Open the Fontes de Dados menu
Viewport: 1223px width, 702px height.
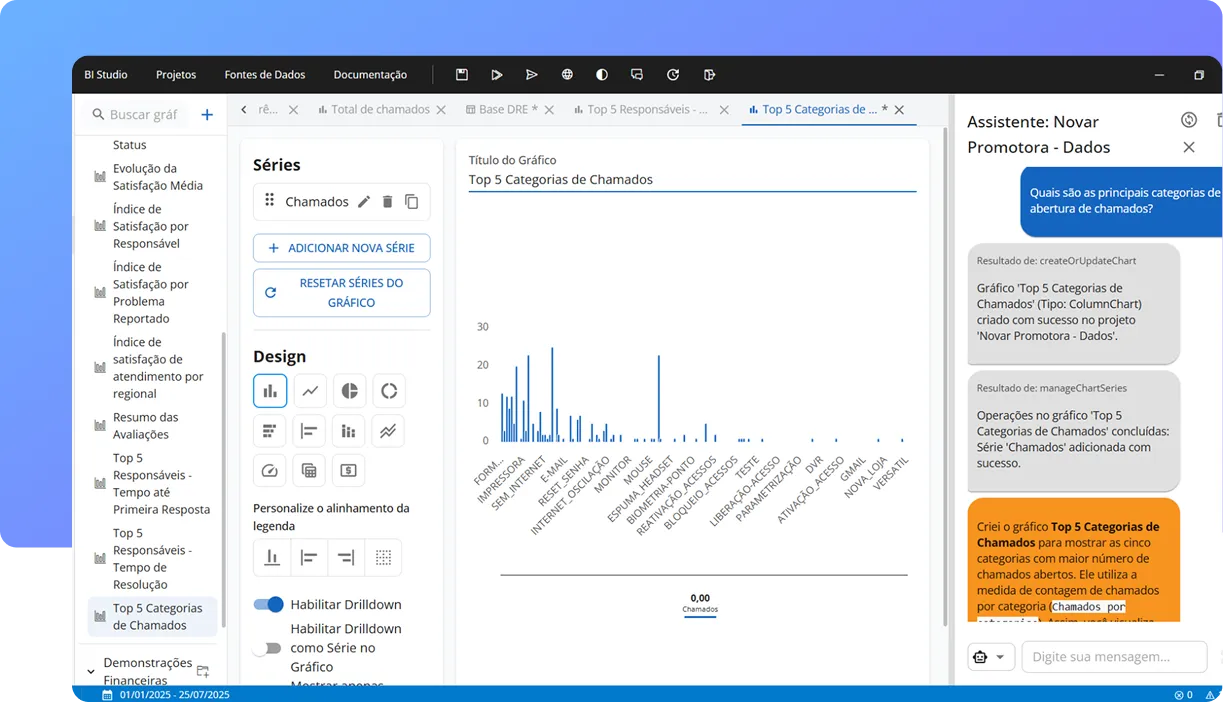[264, 74]
